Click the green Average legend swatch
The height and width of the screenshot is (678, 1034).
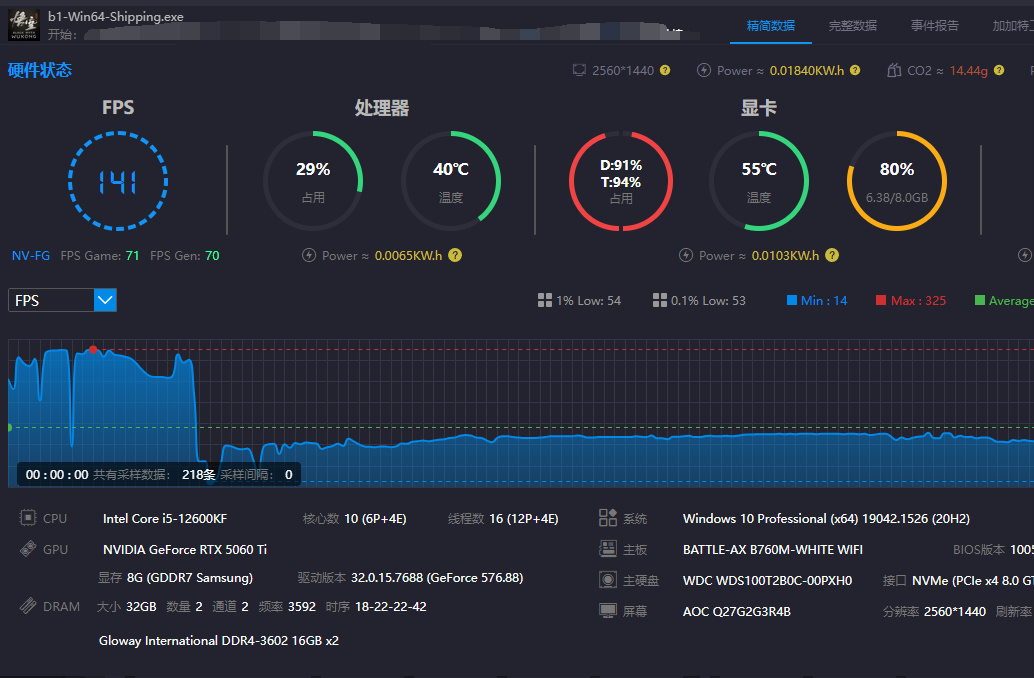[x=980, y=301]
